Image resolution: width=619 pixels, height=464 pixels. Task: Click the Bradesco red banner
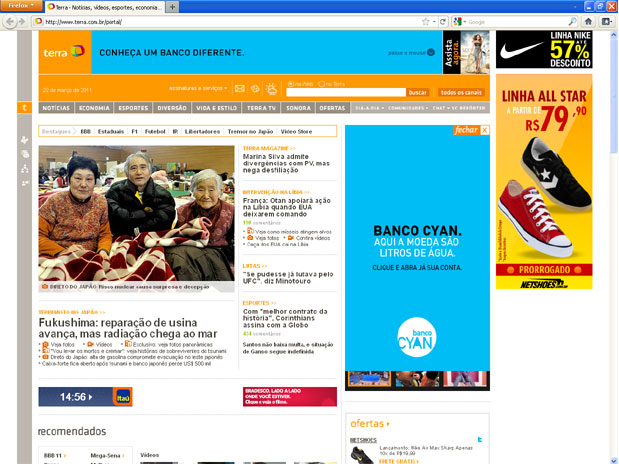(290, 396)
